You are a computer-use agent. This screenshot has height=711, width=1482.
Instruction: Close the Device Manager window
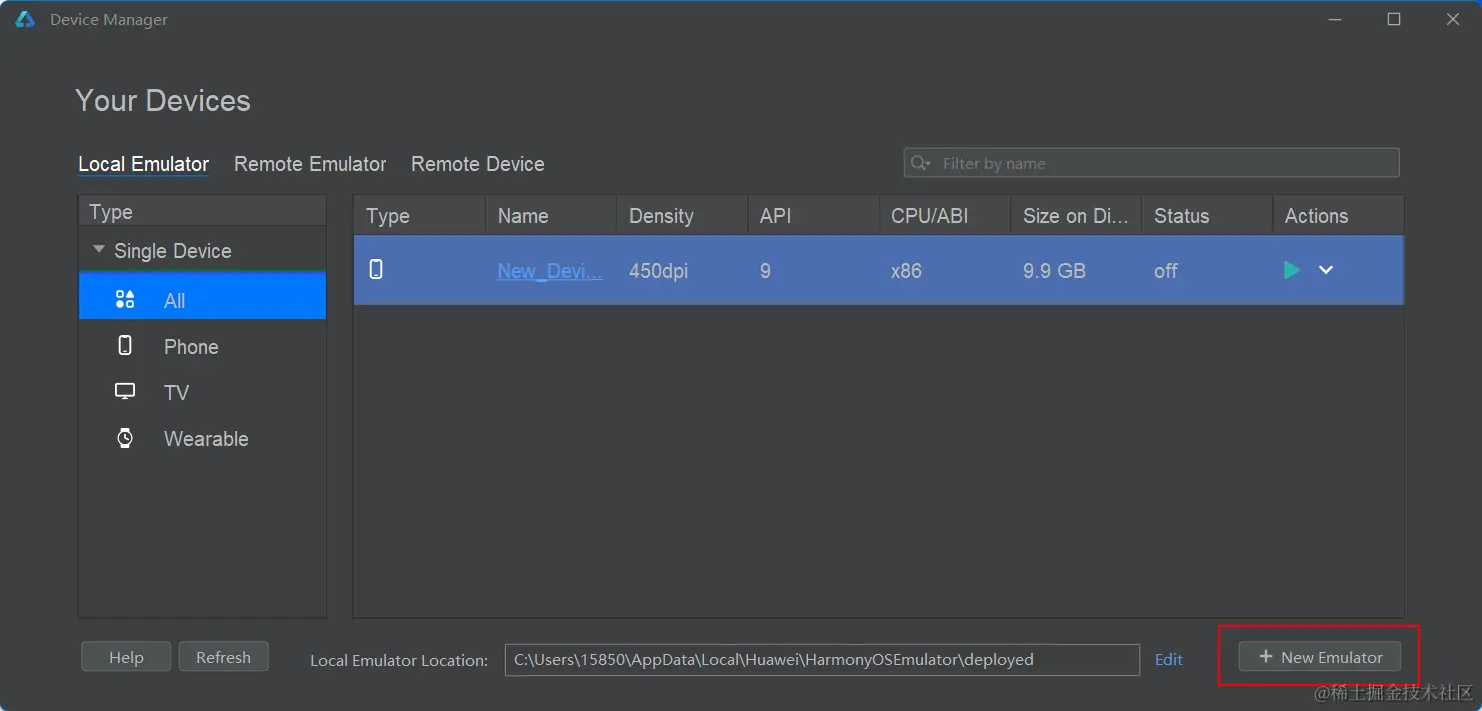coord(1453,19)
